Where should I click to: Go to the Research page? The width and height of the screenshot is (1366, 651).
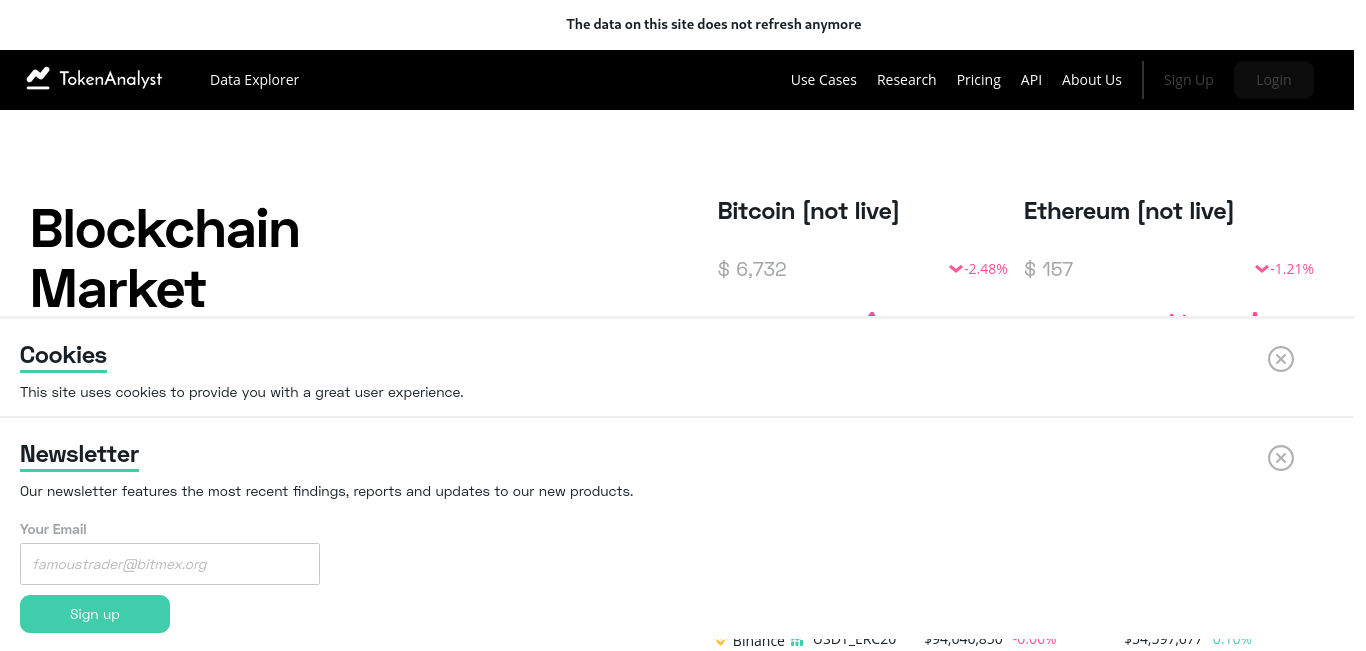[x=906, y=80]
